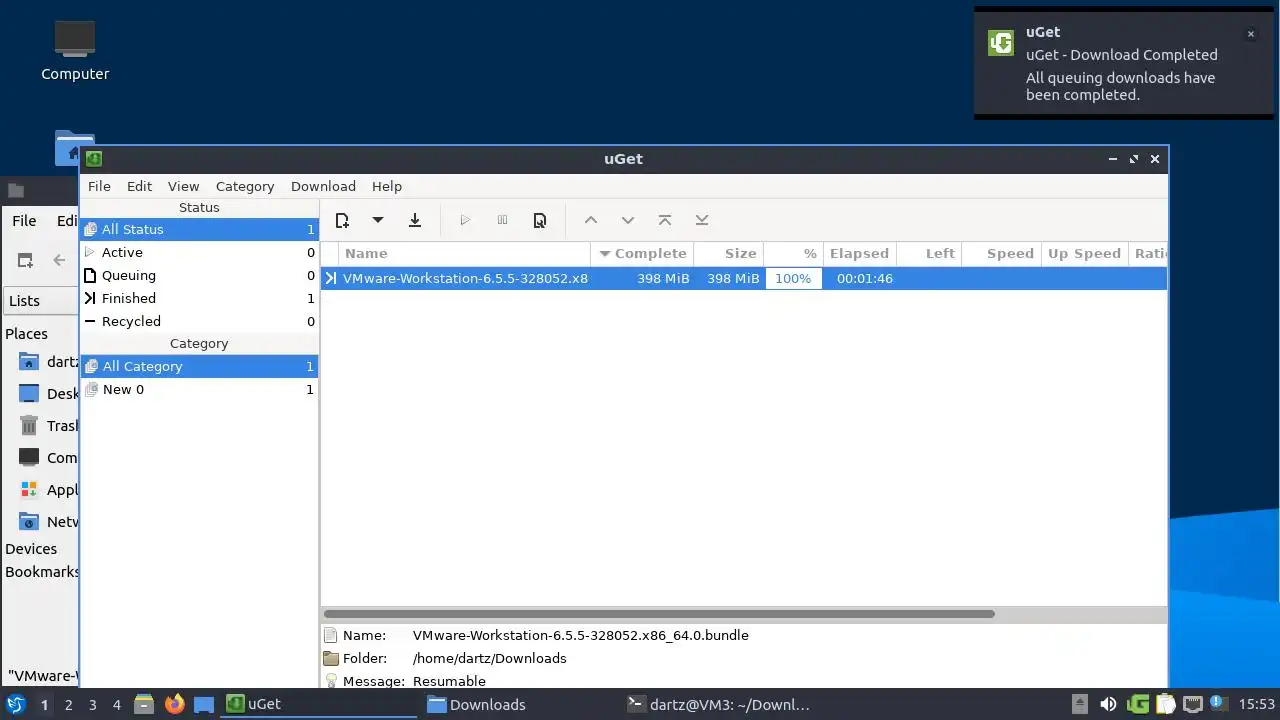Select the New 0 category
The width and height of the screenshot is (1280, 720).
[199, 389]
